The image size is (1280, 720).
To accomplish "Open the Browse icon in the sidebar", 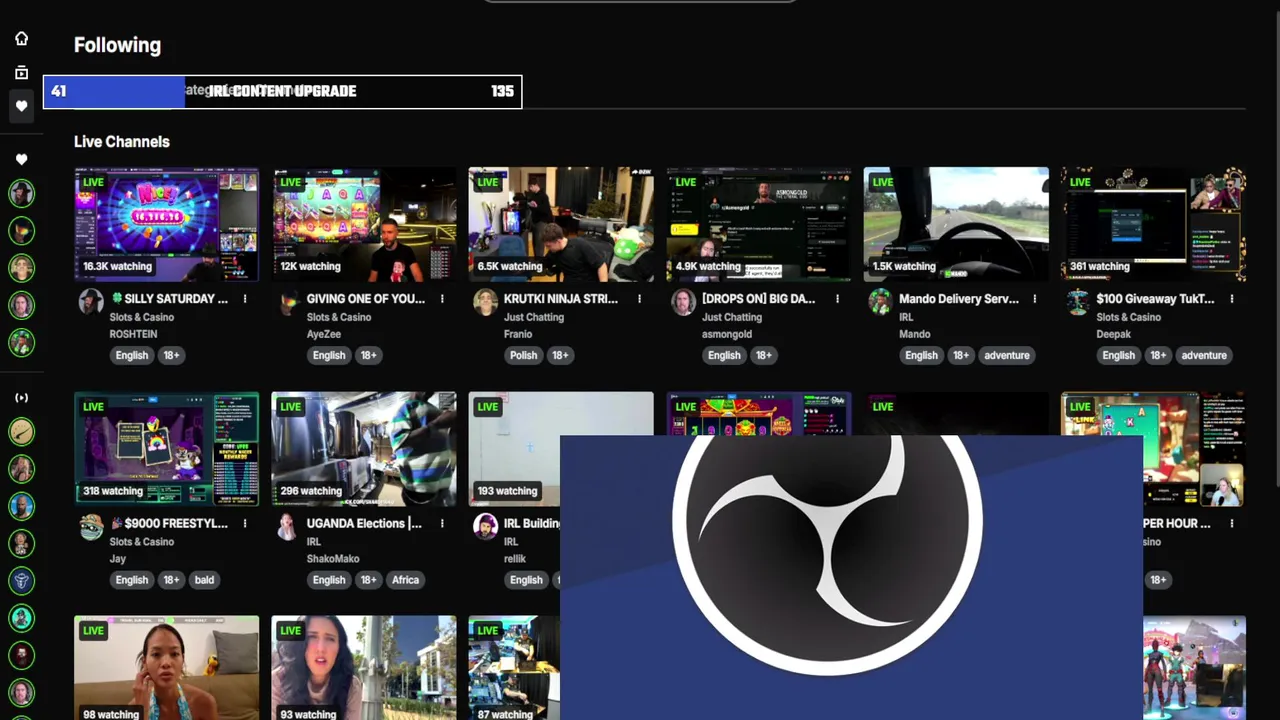I will [x=21, y=72].
